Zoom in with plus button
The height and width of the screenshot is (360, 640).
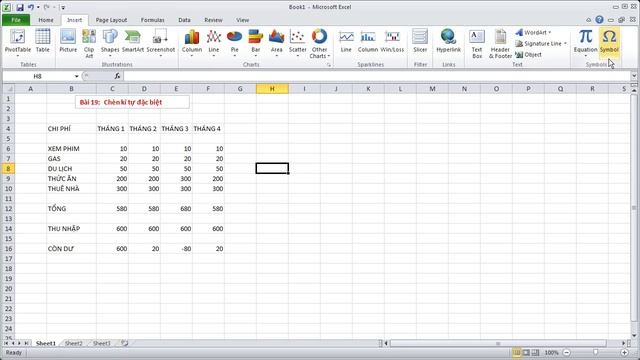[624, 352]
